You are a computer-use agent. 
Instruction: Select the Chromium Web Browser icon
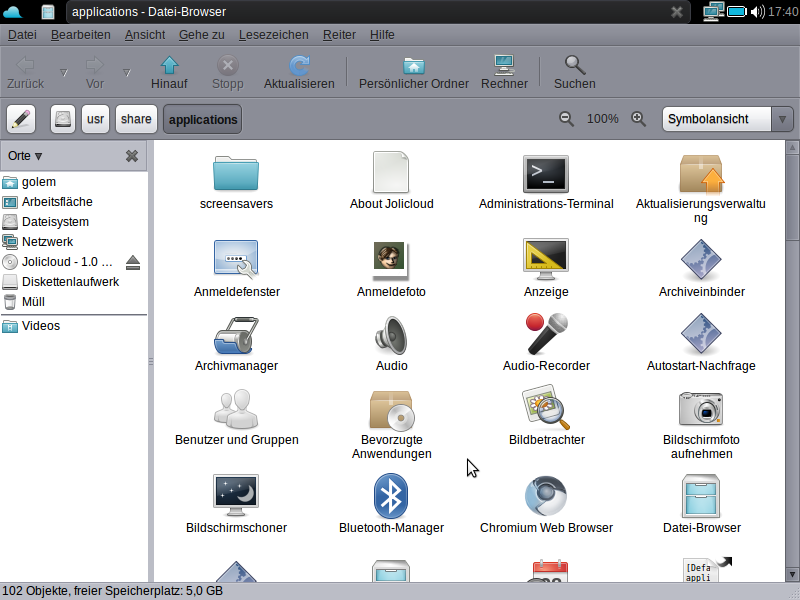546,497
